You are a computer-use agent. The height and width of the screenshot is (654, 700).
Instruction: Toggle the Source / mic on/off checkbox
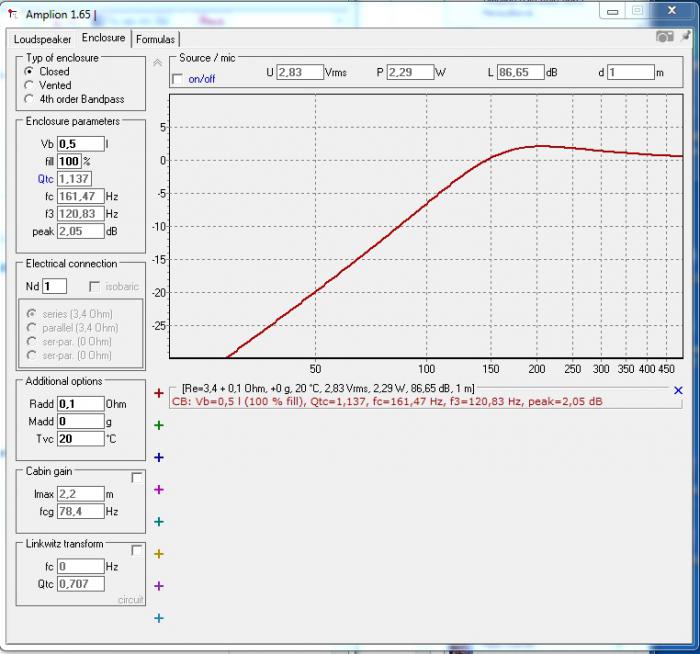click(x=177, y=79)
